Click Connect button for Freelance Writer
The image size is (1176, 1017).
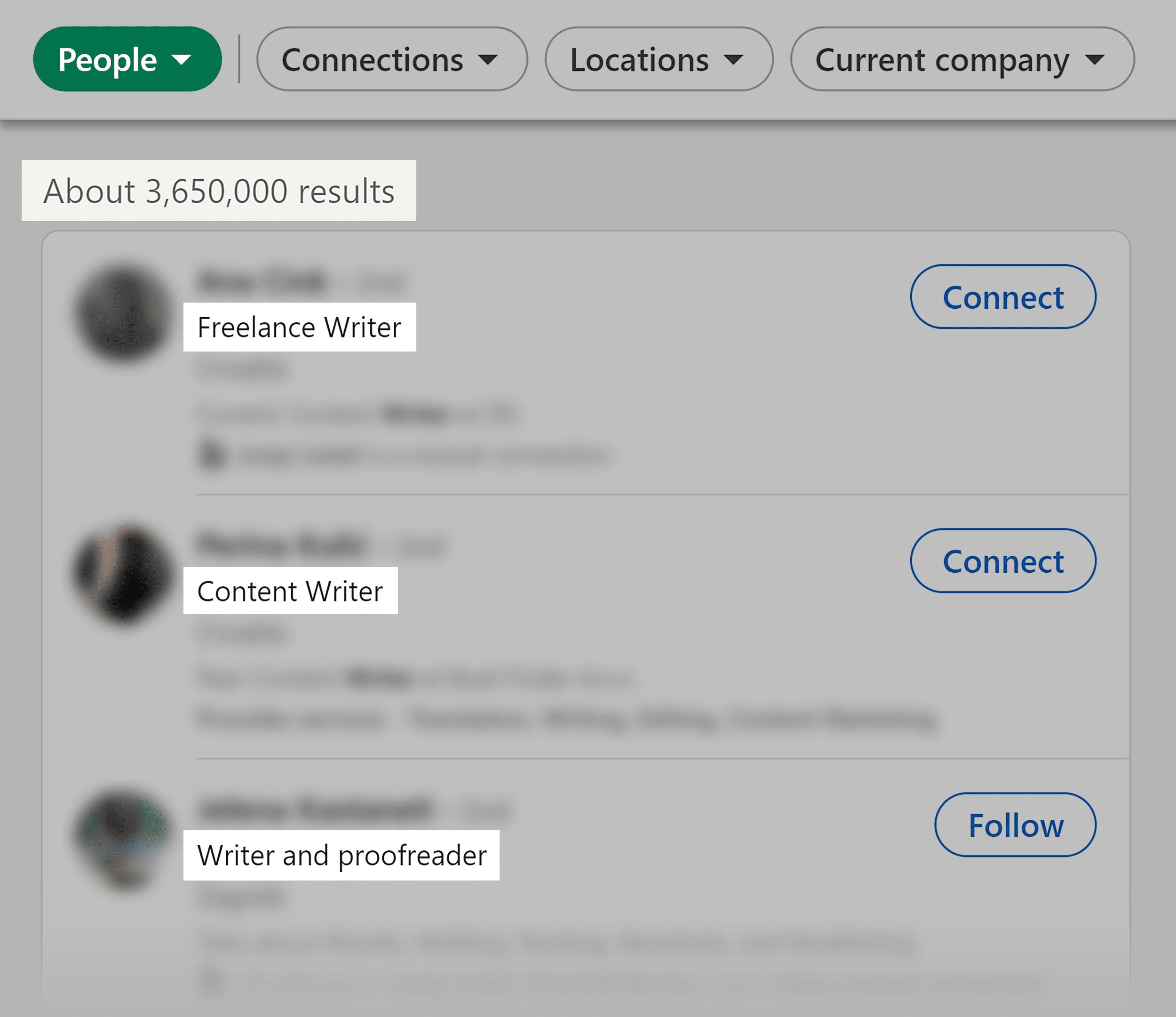point(1002,296)
